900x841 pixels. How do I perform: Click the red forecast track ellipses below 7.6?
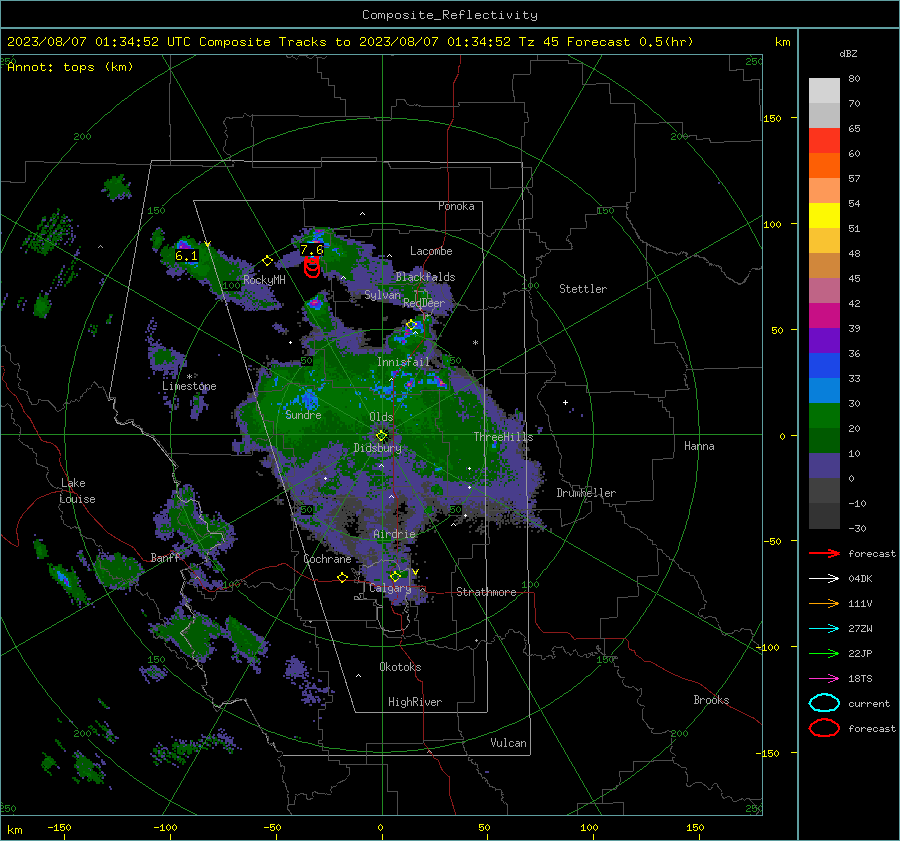312,267
